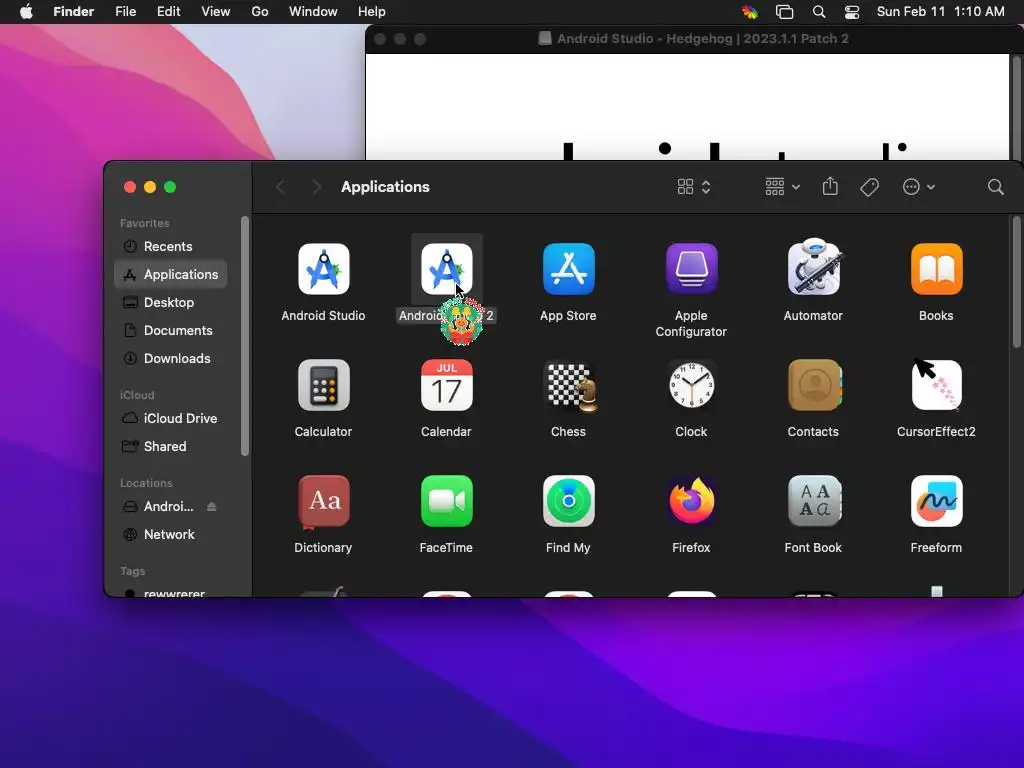Open the Automator robot icon
1024x768 pixels.
click(x=813, y=268)
